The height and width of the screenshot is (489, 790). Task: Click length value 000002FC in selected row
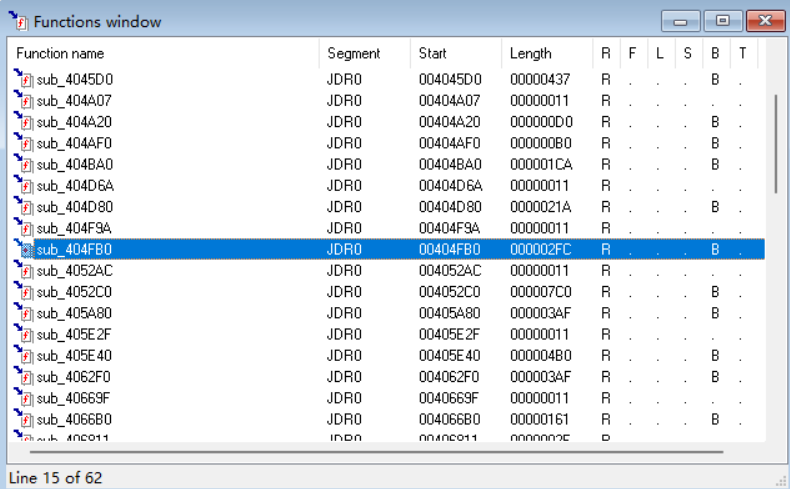tap(541, 249)
